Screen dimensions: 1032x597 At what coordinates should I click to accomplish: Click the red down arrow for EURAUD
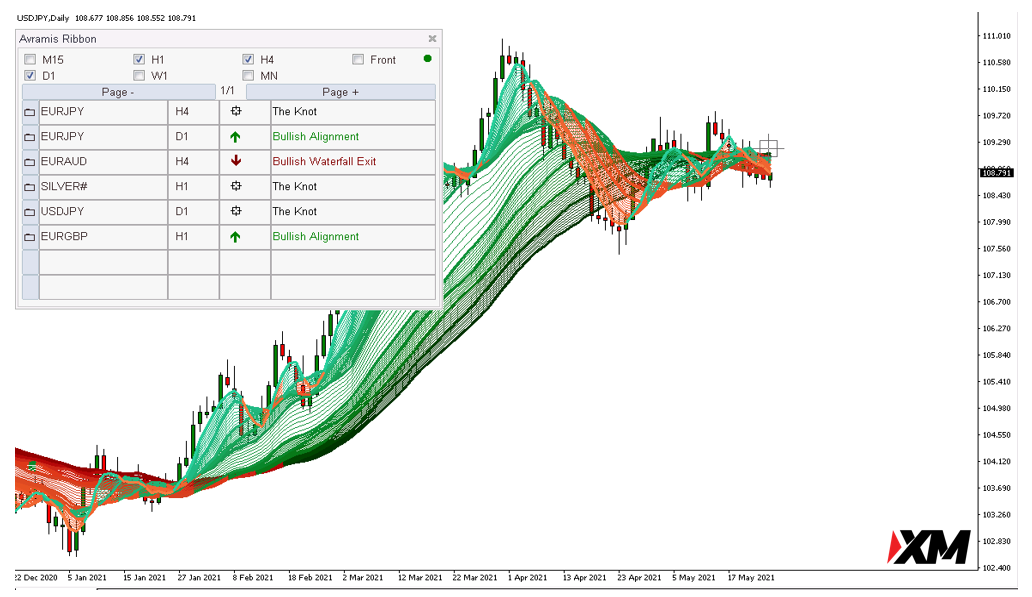[236, 161]
